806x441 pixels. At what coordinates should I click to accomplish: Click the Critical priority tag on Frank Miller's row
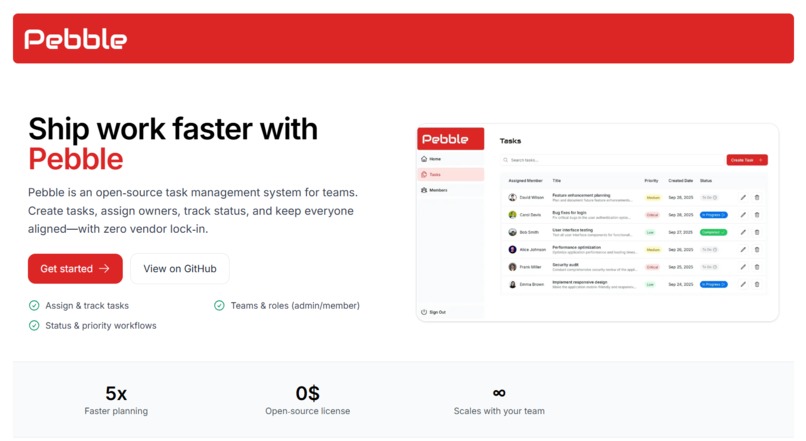click(652, 267)
